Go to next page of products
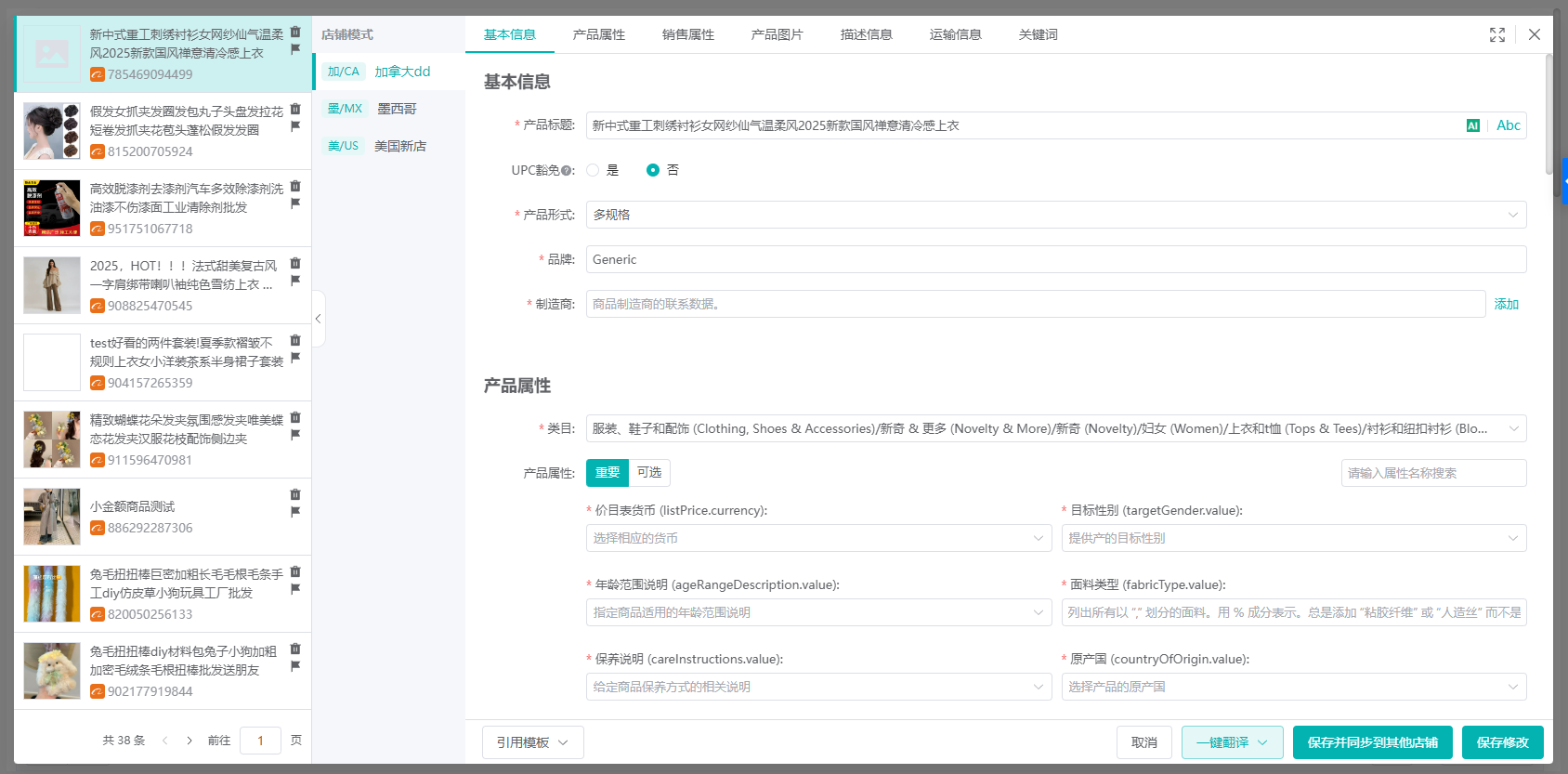Screen dimensions: 1568x774 coord(189,741)
